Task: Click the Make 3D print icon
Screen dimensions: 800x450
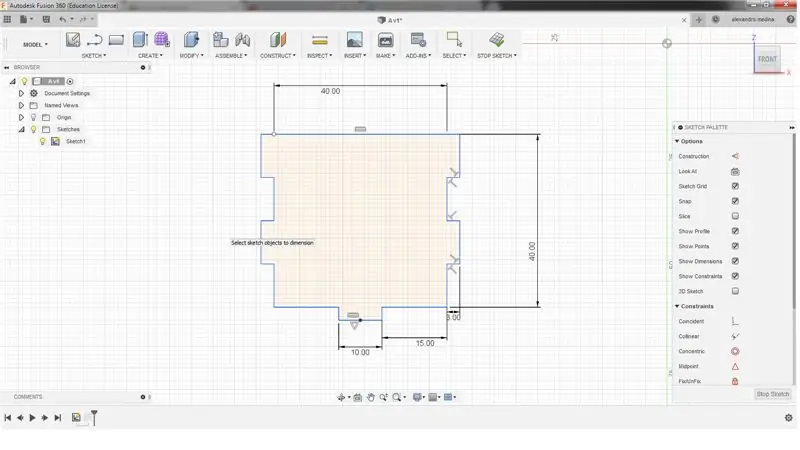Action: click(386, 40)
